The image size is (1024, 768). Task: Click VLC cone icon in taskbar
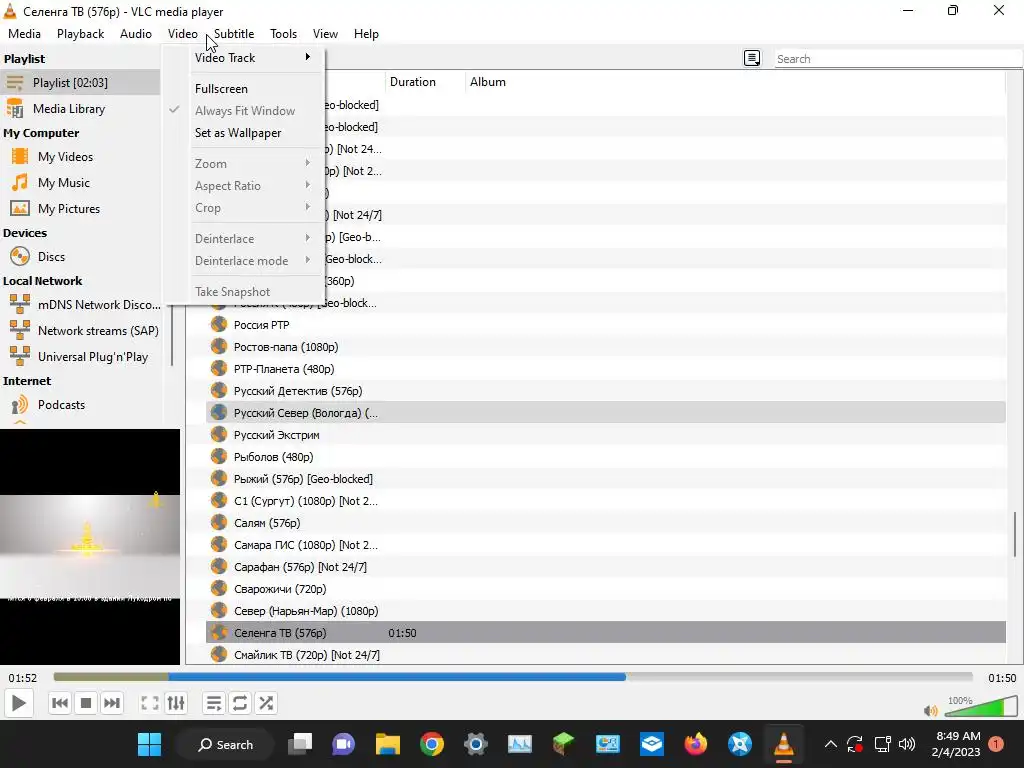784,744
